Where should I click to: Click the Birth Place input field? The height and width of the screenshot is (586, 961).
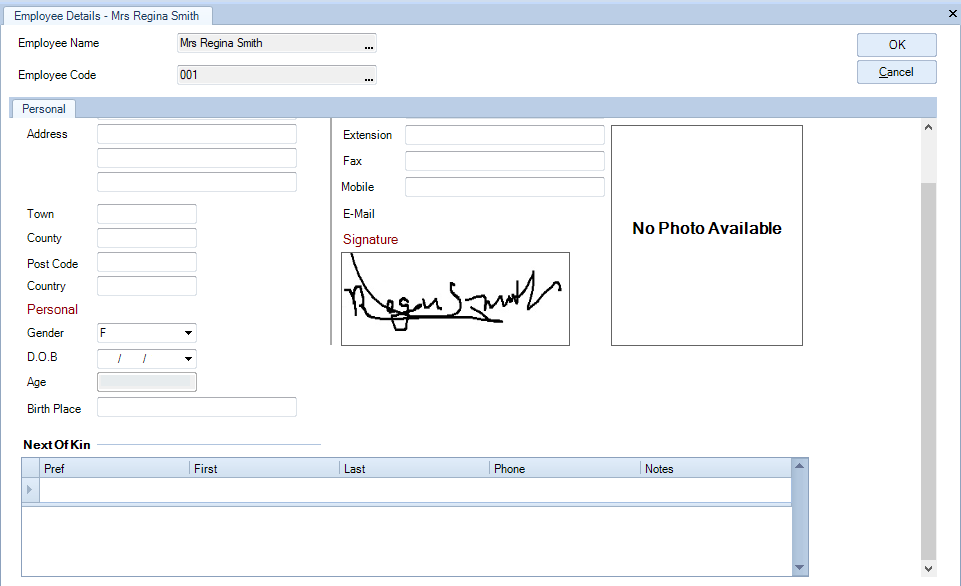click(197, 407)
